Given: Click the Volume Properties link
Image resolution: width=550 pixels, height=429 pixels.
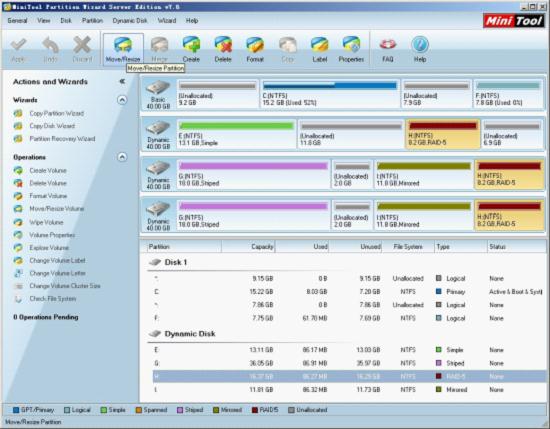Looking at the screenshot, I should pos(52,235).
